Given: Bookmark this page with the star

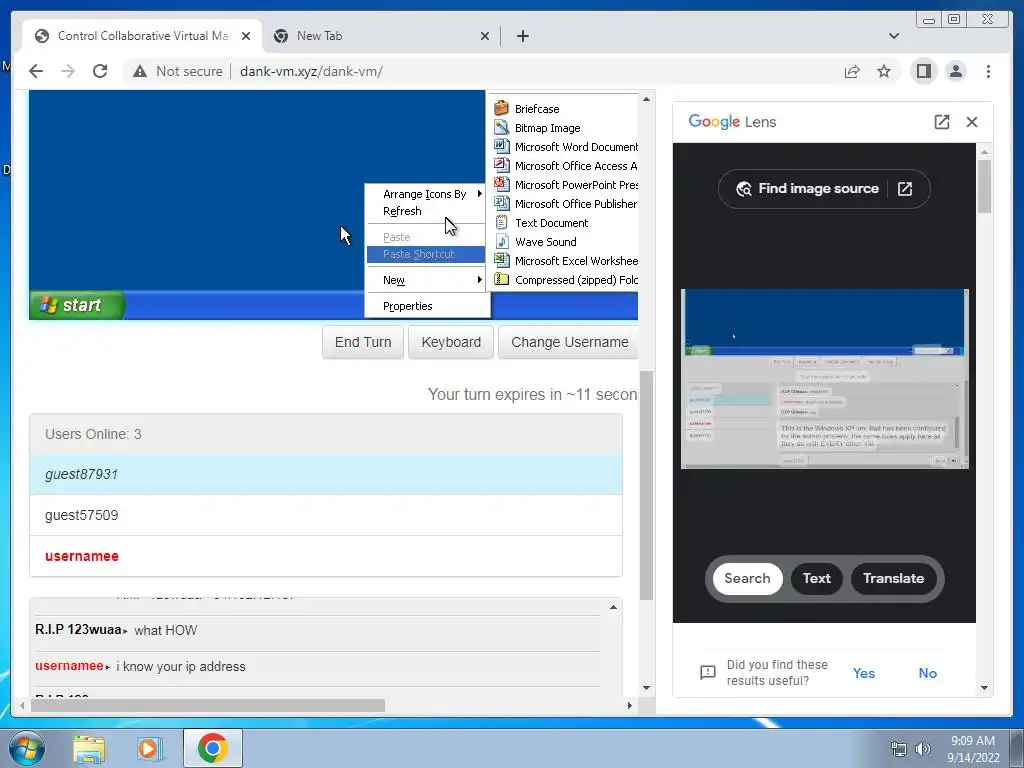Looking at the screenshot, I should click(x=884, y=71).
